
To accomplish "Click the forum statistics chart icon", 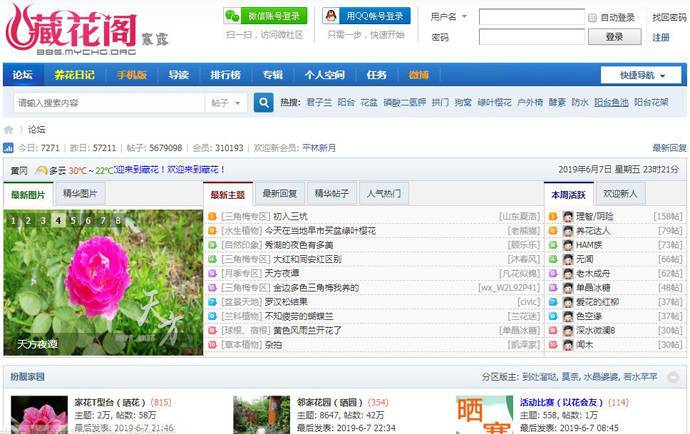I will [x=8, y=148].
